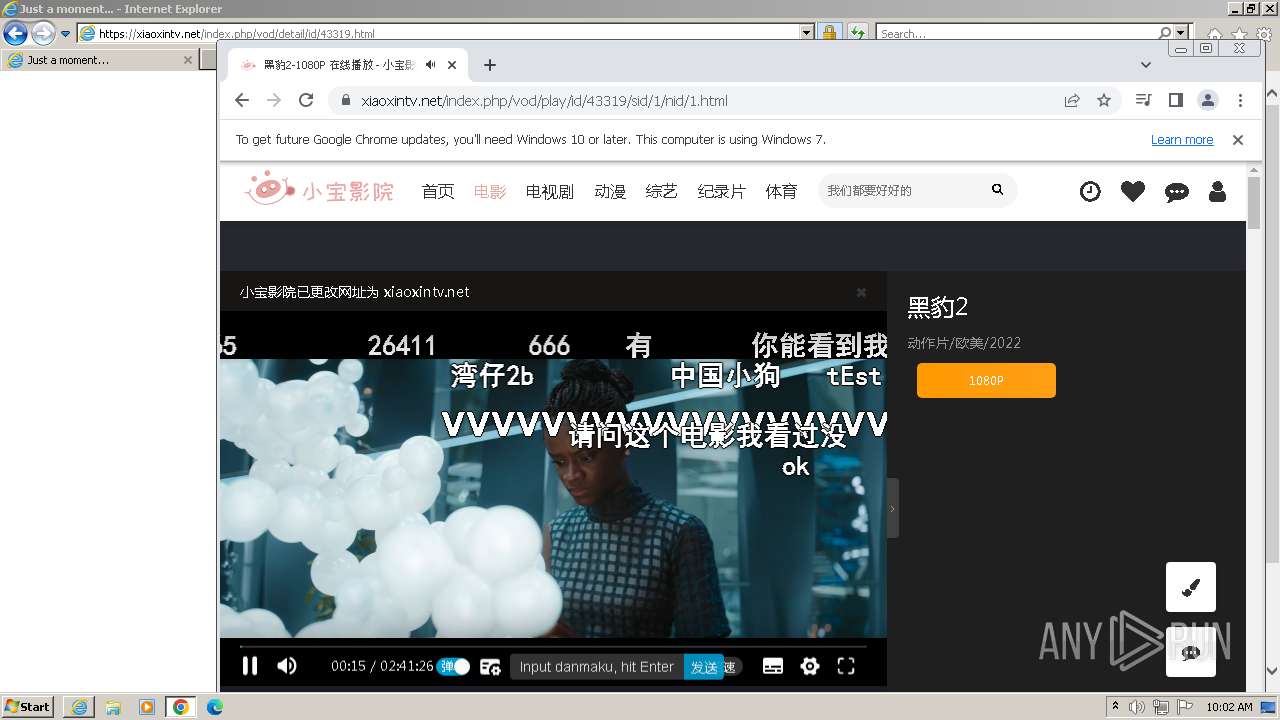The image size is (1280, 720).
Task: Show hidden system tray icons
Action: (x=1115, y=706)
